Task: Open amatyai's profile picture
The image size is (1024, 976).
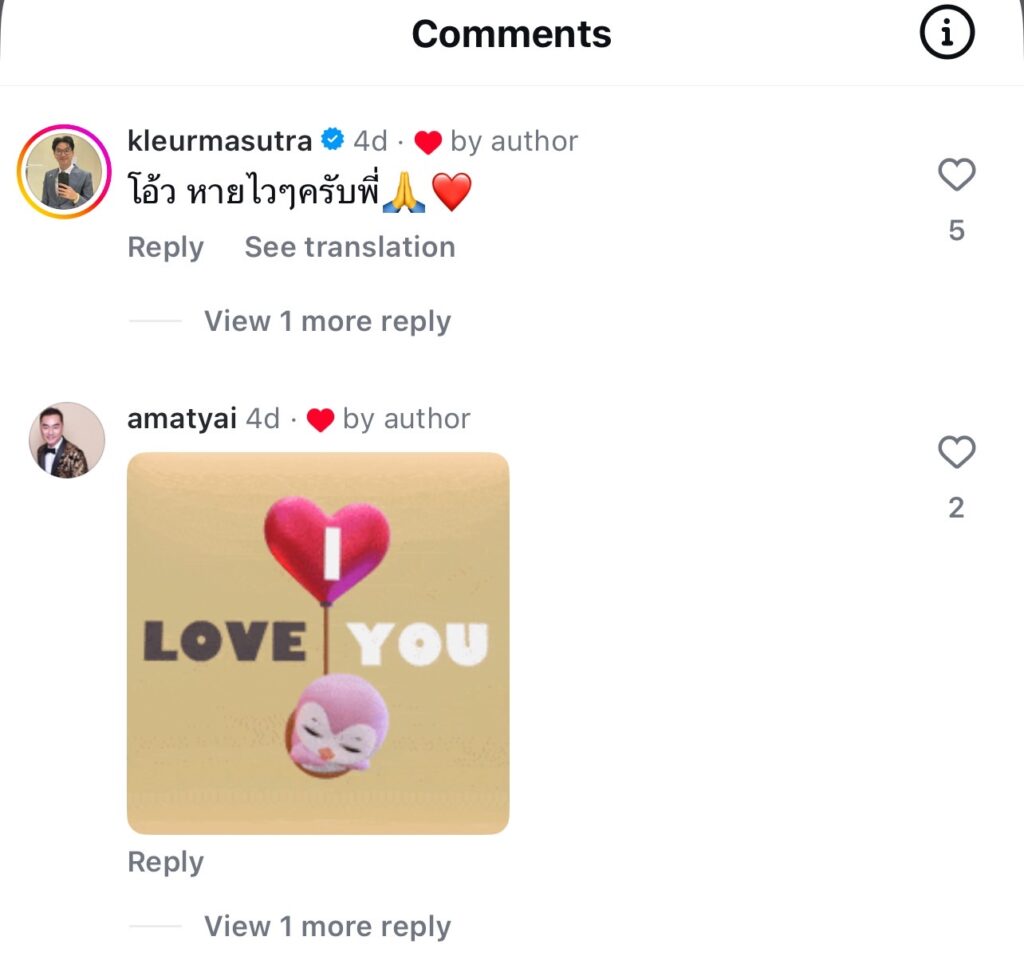Action: pyautogui.click(x=66, y=440)
